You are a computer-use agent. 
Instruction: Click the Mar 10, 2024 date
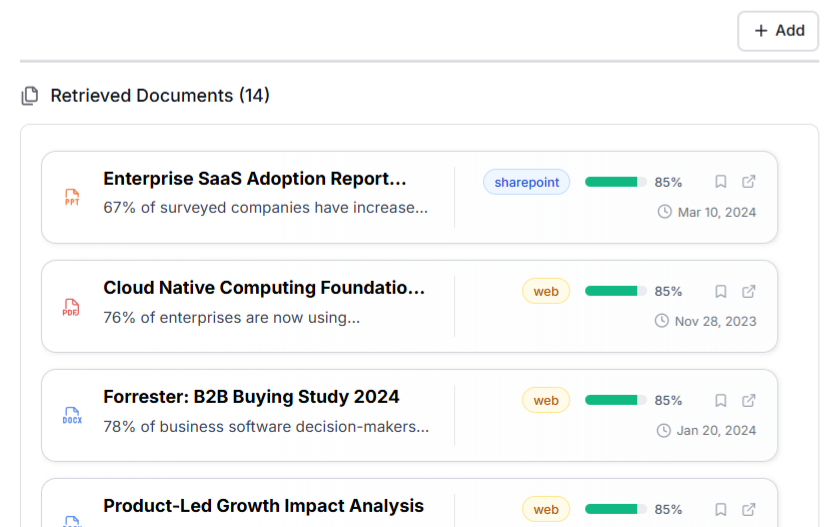pyautogui.click(x=716, y=212)
